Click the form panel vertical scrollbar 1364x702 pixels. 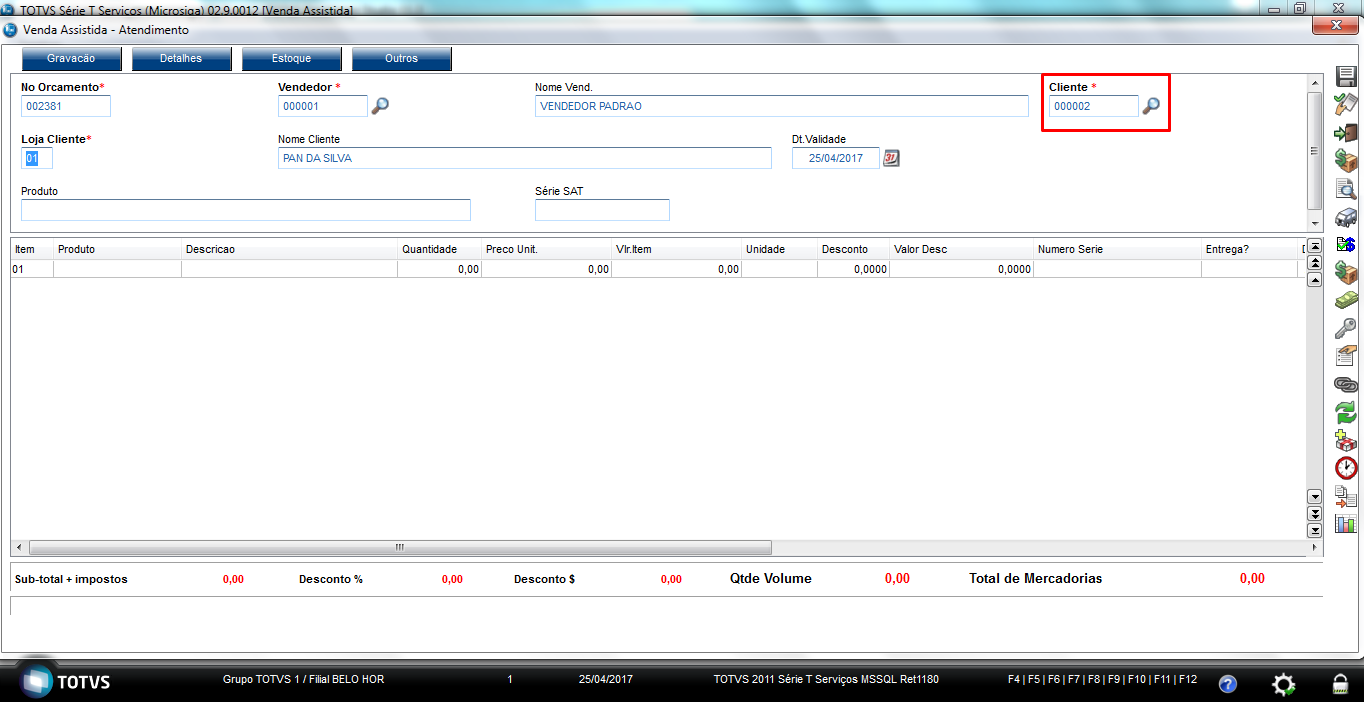click(x=1315, y=152)
